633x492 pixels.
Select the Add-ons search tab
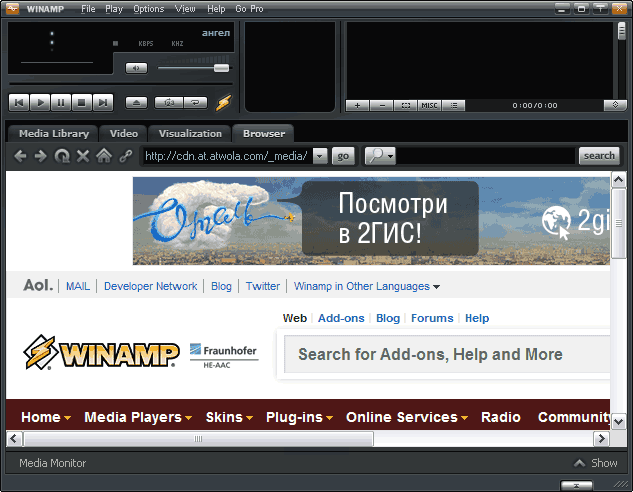click(341, 318)
